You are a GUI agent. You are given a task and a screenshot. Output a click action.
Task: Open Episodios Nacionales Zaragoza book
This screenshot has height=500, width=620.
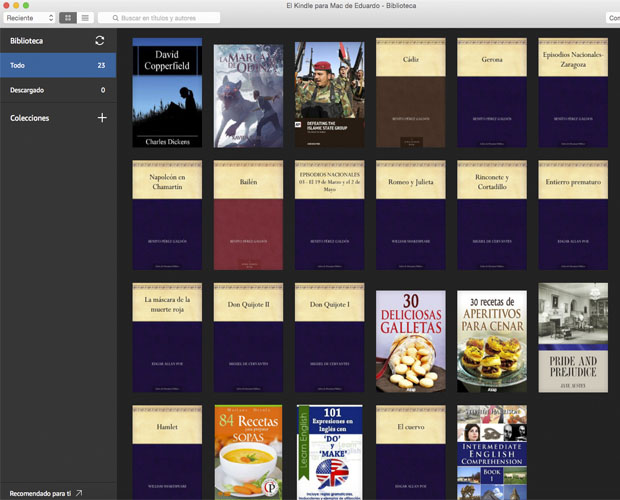coord(573,92)
